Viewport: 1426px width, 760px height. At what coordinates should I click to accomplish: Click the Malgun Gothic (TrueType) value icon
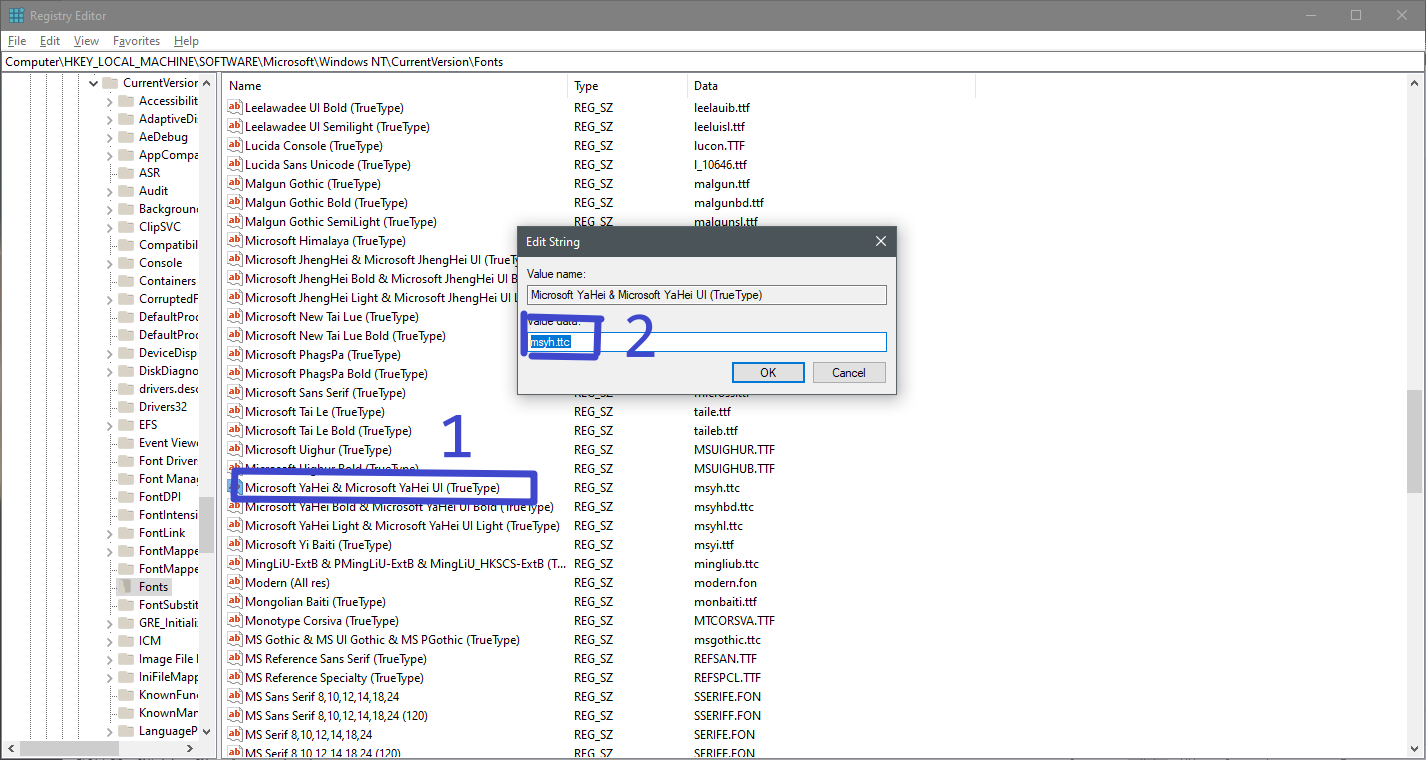pos(235,184)
